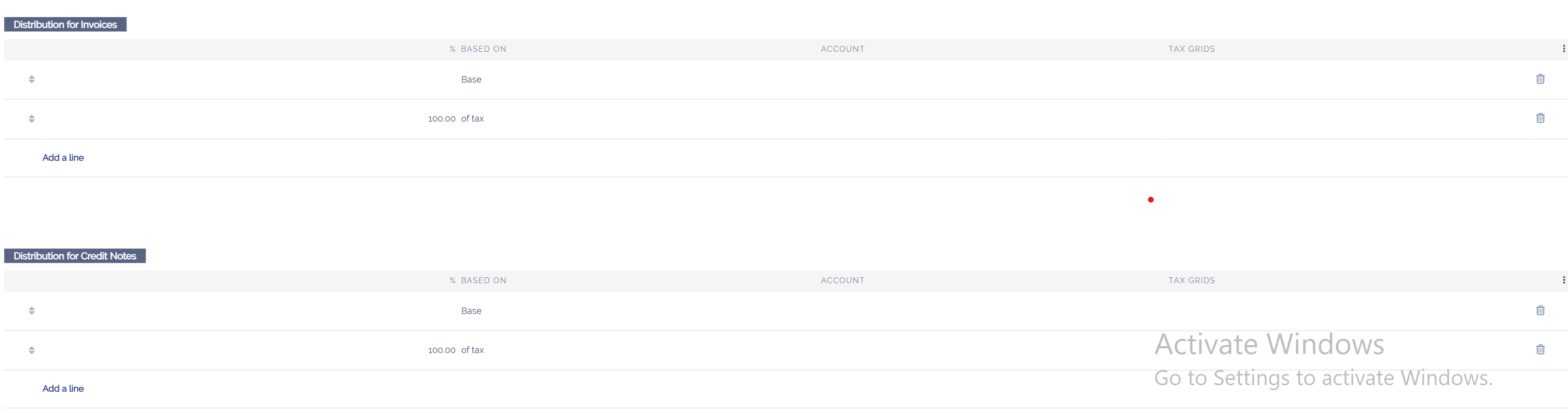Click Based On 'Base' cell in invoices table

[x=471, y=79]
